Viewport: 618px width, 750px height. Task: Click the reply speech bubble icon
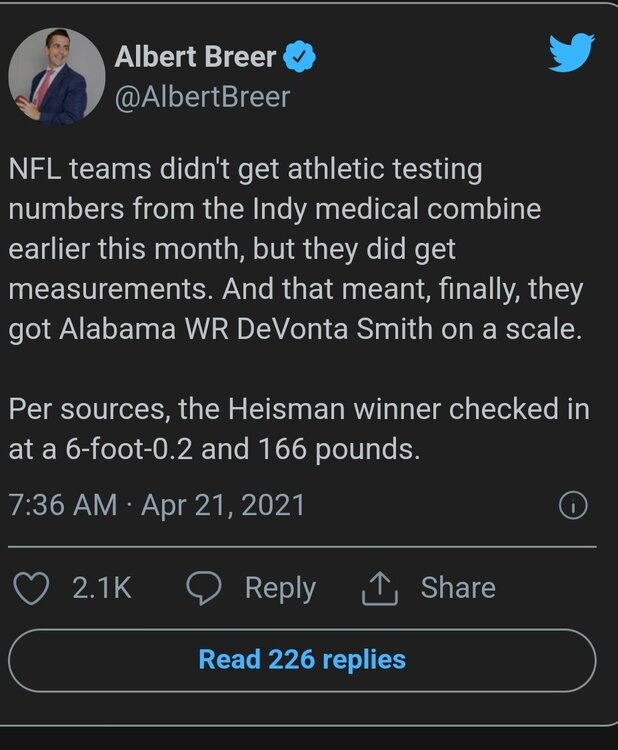(204, 587)
